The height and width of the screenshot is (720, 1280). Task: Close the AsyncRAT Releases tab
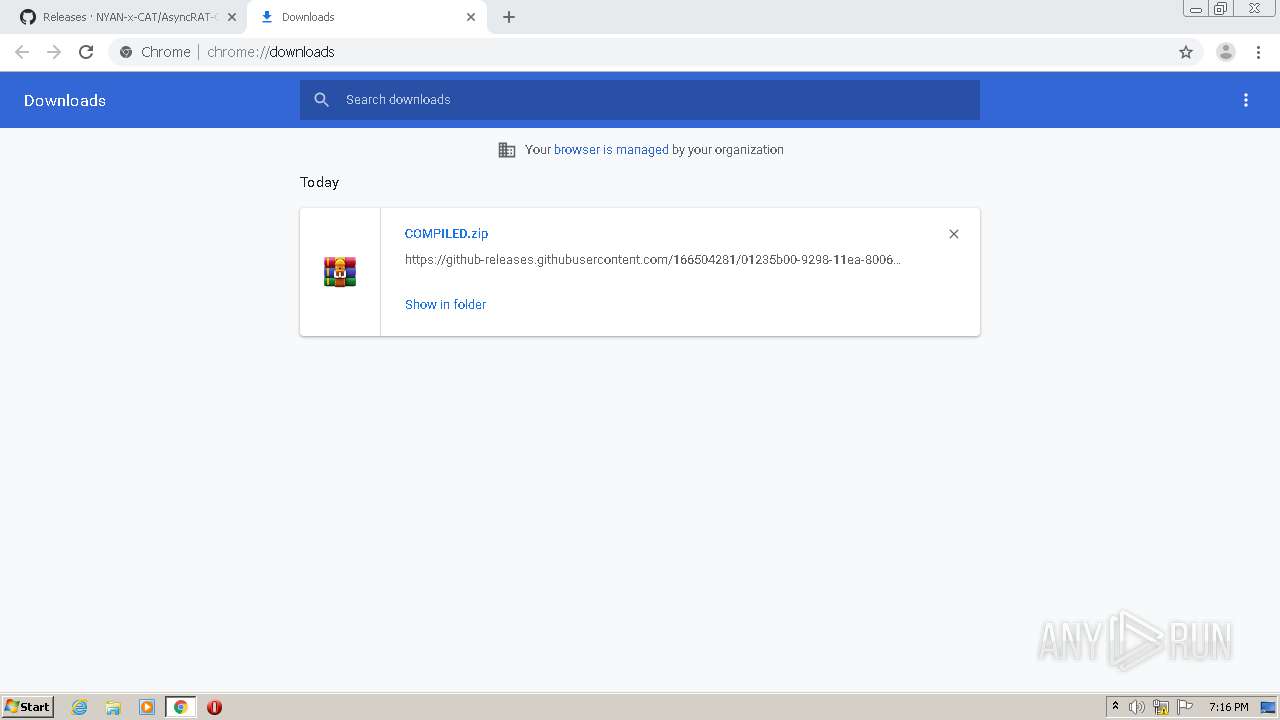(x=232, y=17)
